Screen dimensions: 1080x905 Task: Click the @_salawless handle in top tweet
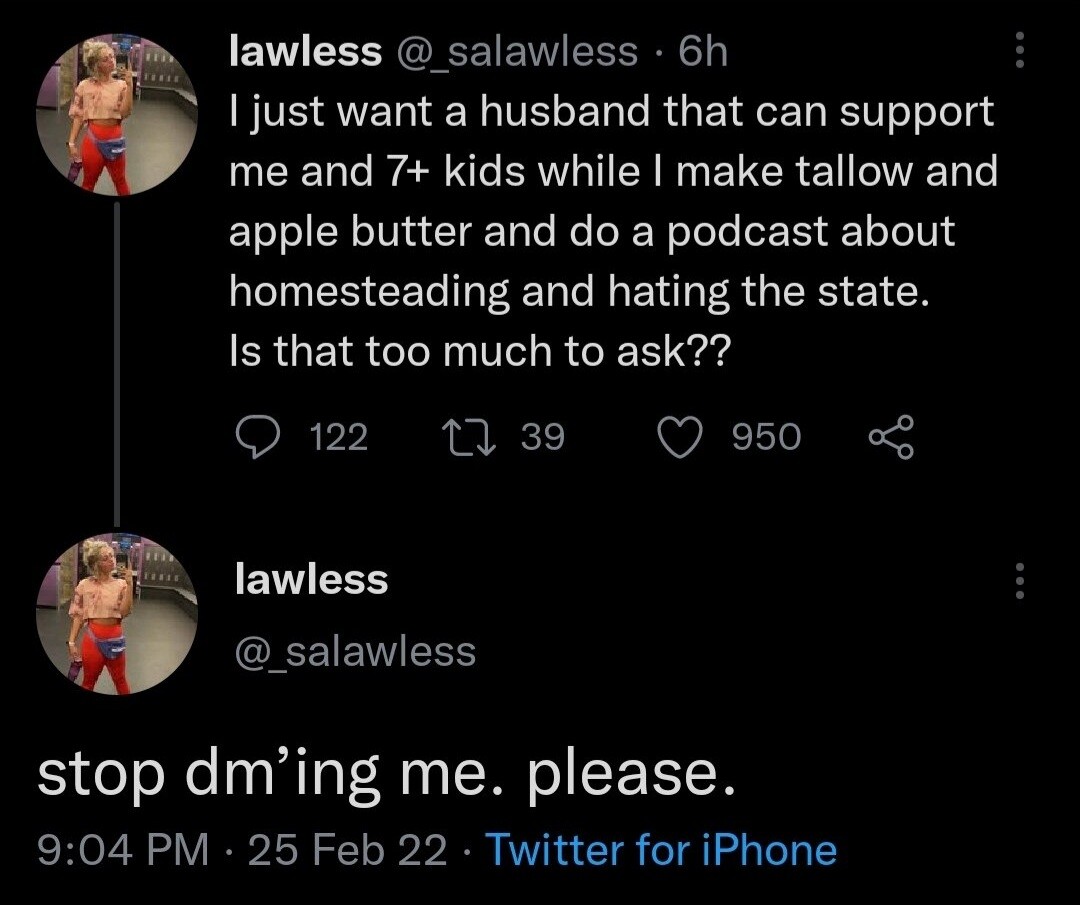tap(518, 51)
